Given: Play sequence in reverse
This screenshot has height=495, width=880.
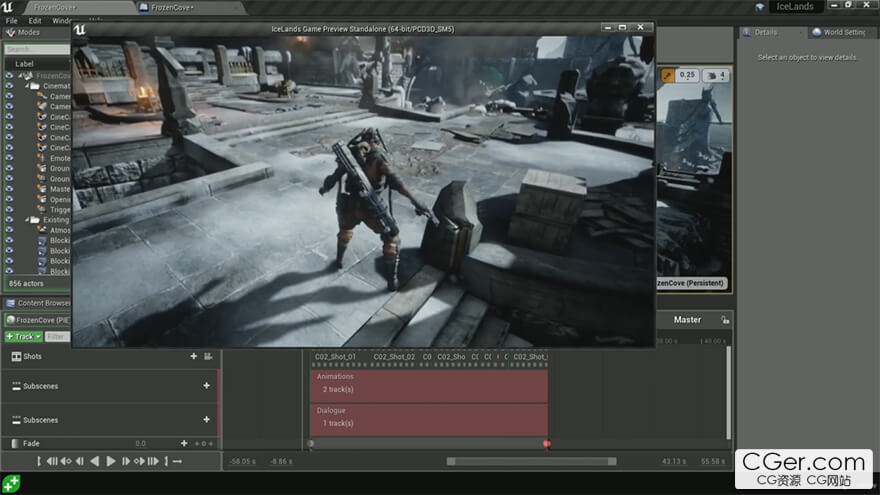Looking at the screenshot, I should pyautogui.click(x=95, y=461).
